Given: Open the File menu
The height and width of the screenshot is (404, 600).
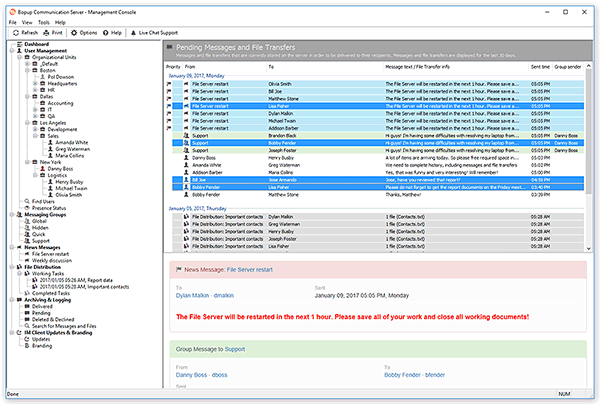Looking at the screenshot, I should point(13,23).
